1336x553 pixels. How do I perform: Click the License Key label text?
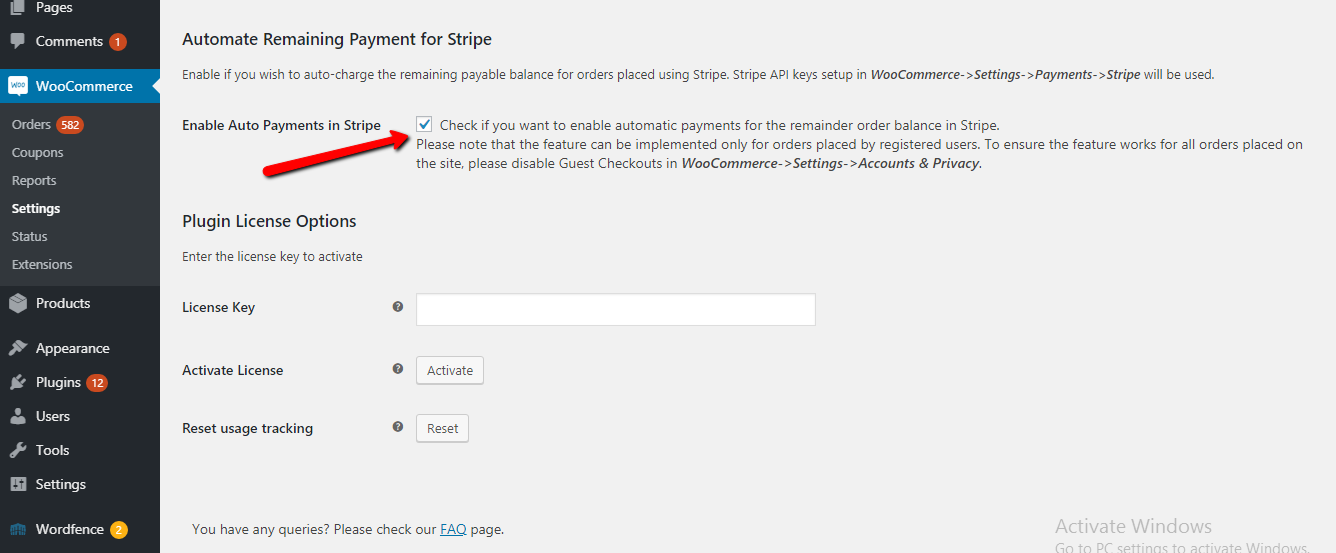218,307
